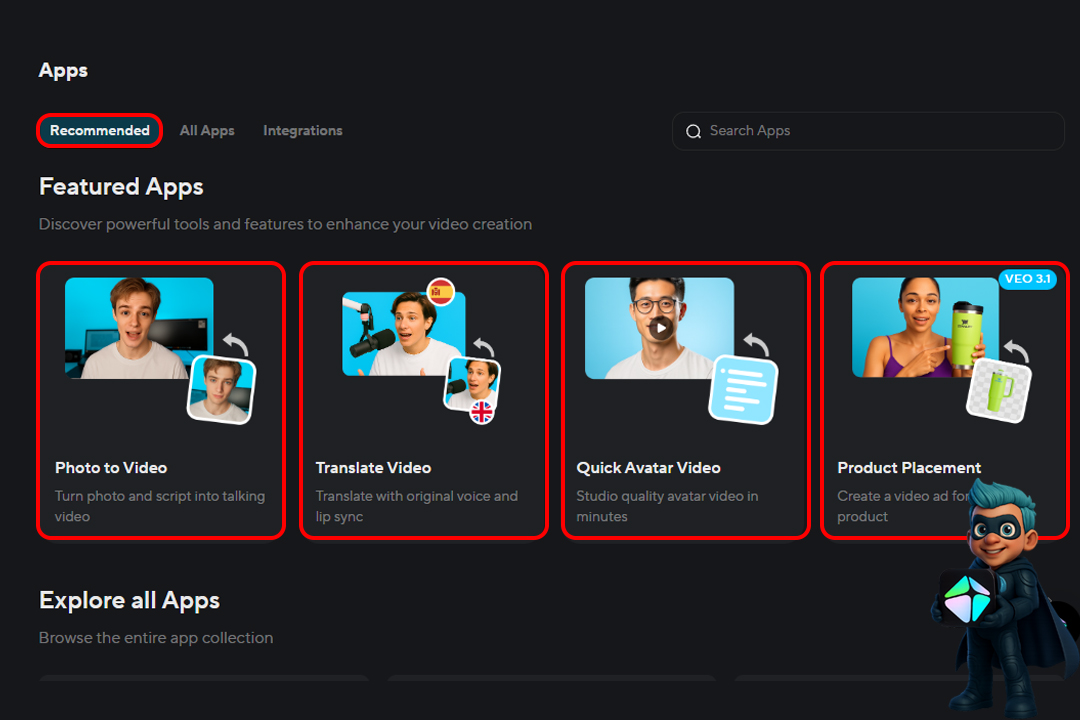The width and height of the screenshot is (1080, 720).
Task: Open the Quick Avatar Video title
Action: click(648, 468)
